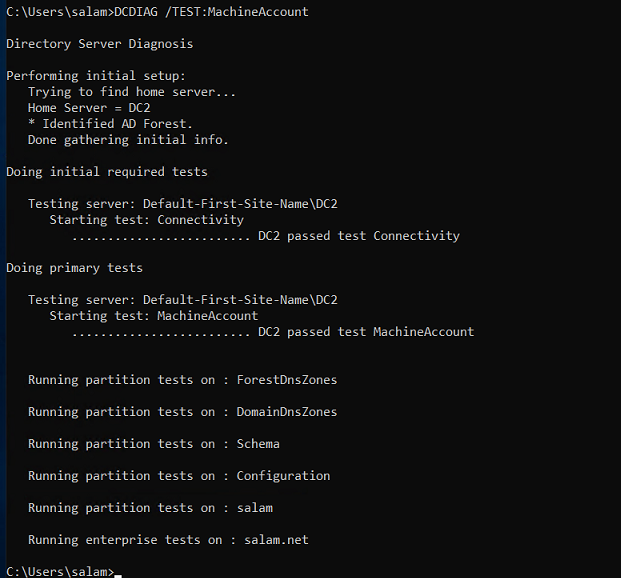Screen dimensions: 621x578
Task: Click the ForestDnsZones partition test line
Action: (183, 380)
